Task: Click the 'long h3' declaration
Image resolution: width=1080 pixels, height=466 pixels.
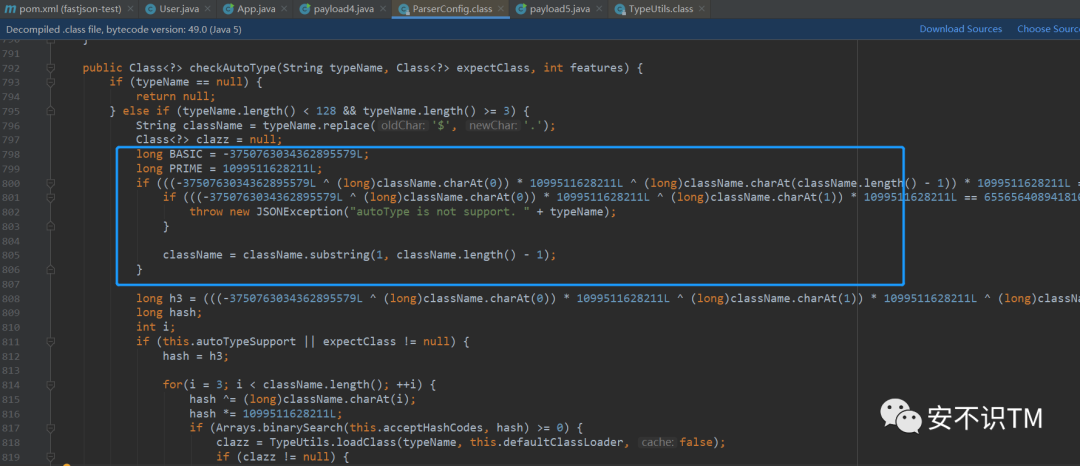Action: click(x=158, y=298)
